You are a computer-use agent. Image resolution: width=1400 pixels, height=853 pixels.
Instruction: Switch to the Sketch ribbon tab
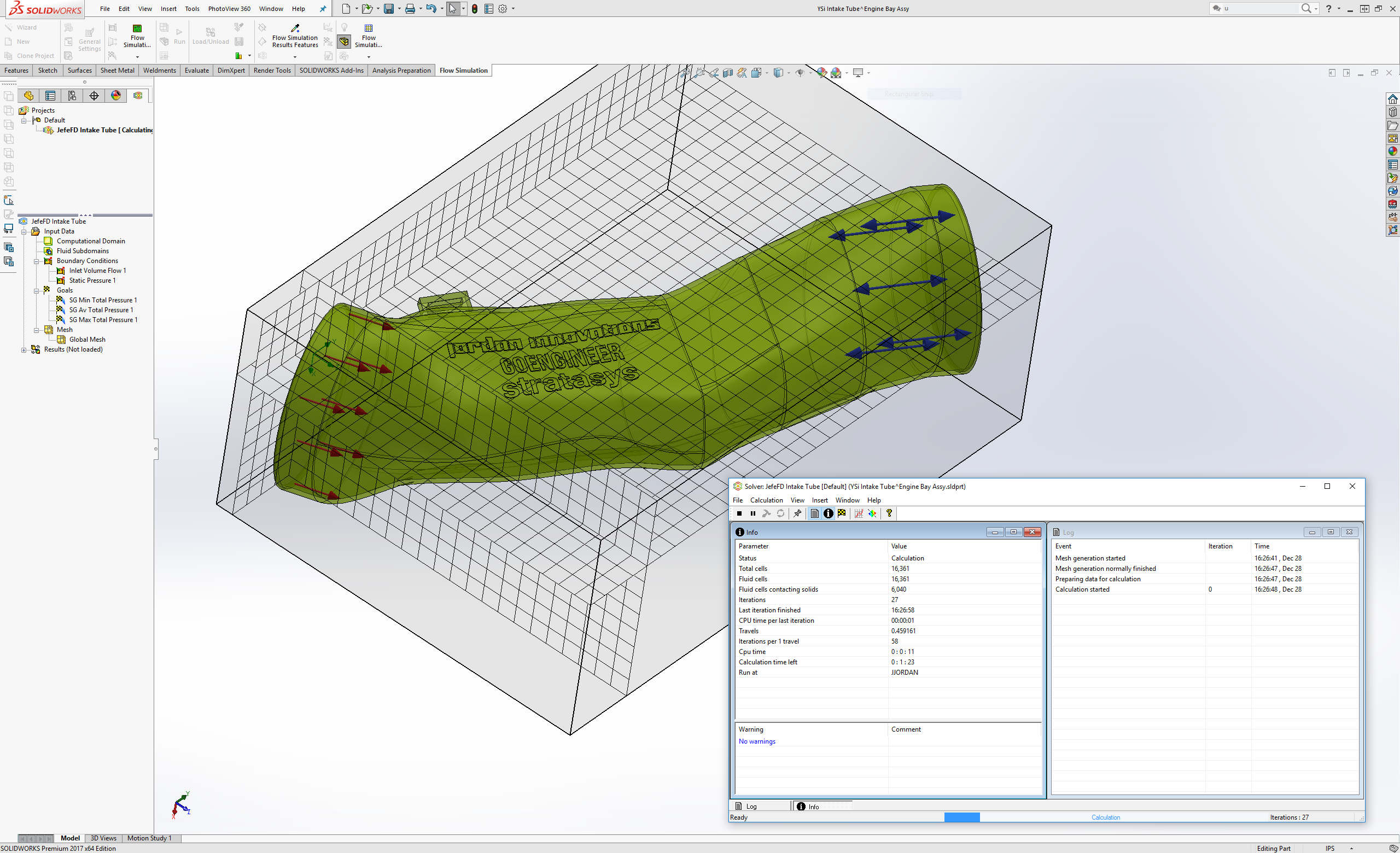coord(48,71)
